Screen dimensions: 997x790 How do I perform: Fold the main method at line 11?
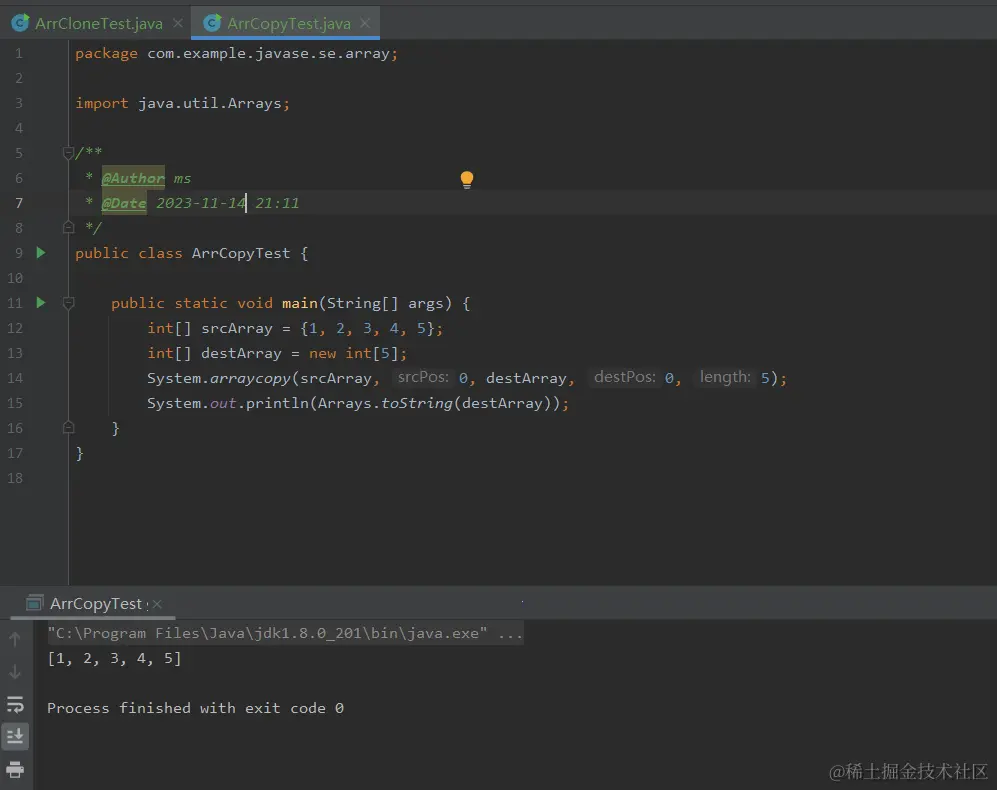click(69, 303)
